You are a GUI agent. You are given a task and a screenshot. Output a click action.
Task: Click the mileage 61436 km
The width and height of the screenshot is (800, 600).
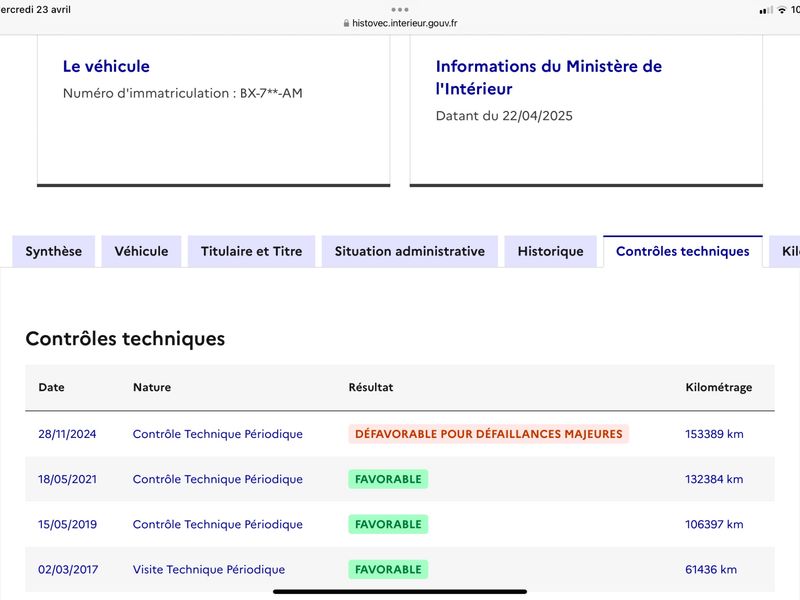pos(711,569)
